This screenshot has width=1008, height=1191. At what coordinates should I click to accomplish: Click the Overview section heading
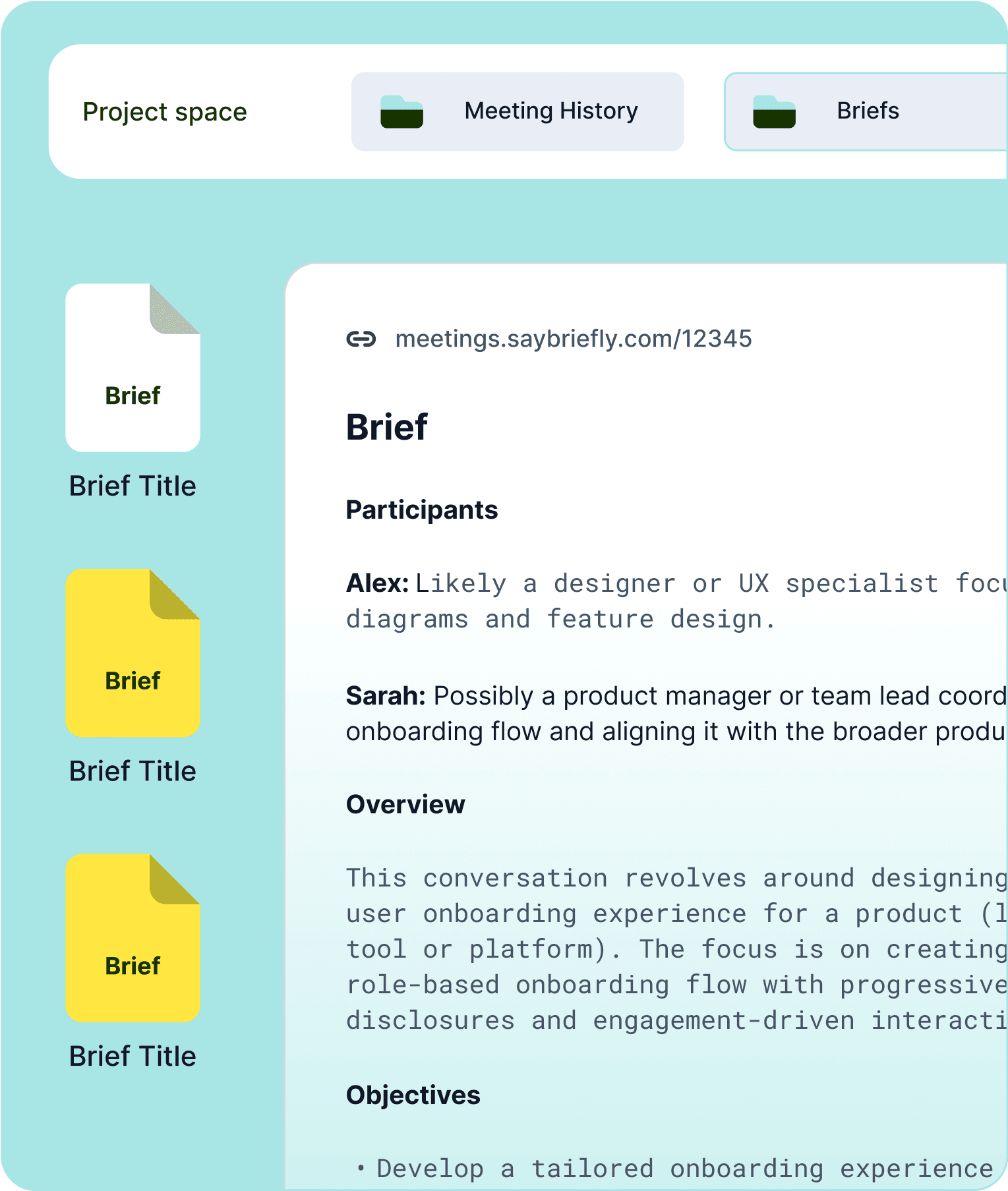pos(405,805)
